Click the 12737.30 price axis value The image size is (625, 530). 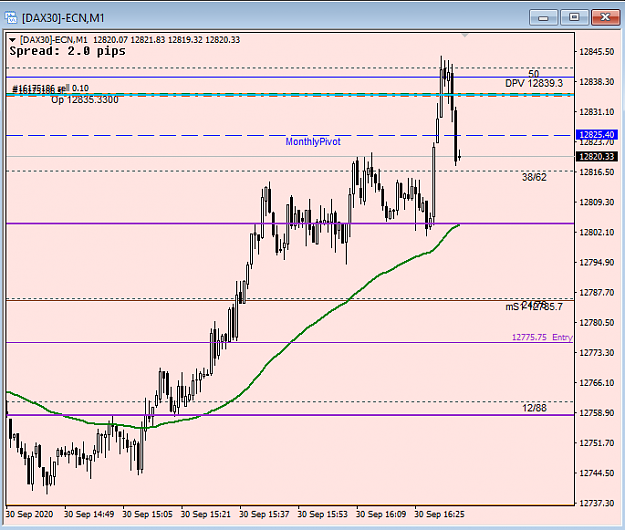pos(596,503)
